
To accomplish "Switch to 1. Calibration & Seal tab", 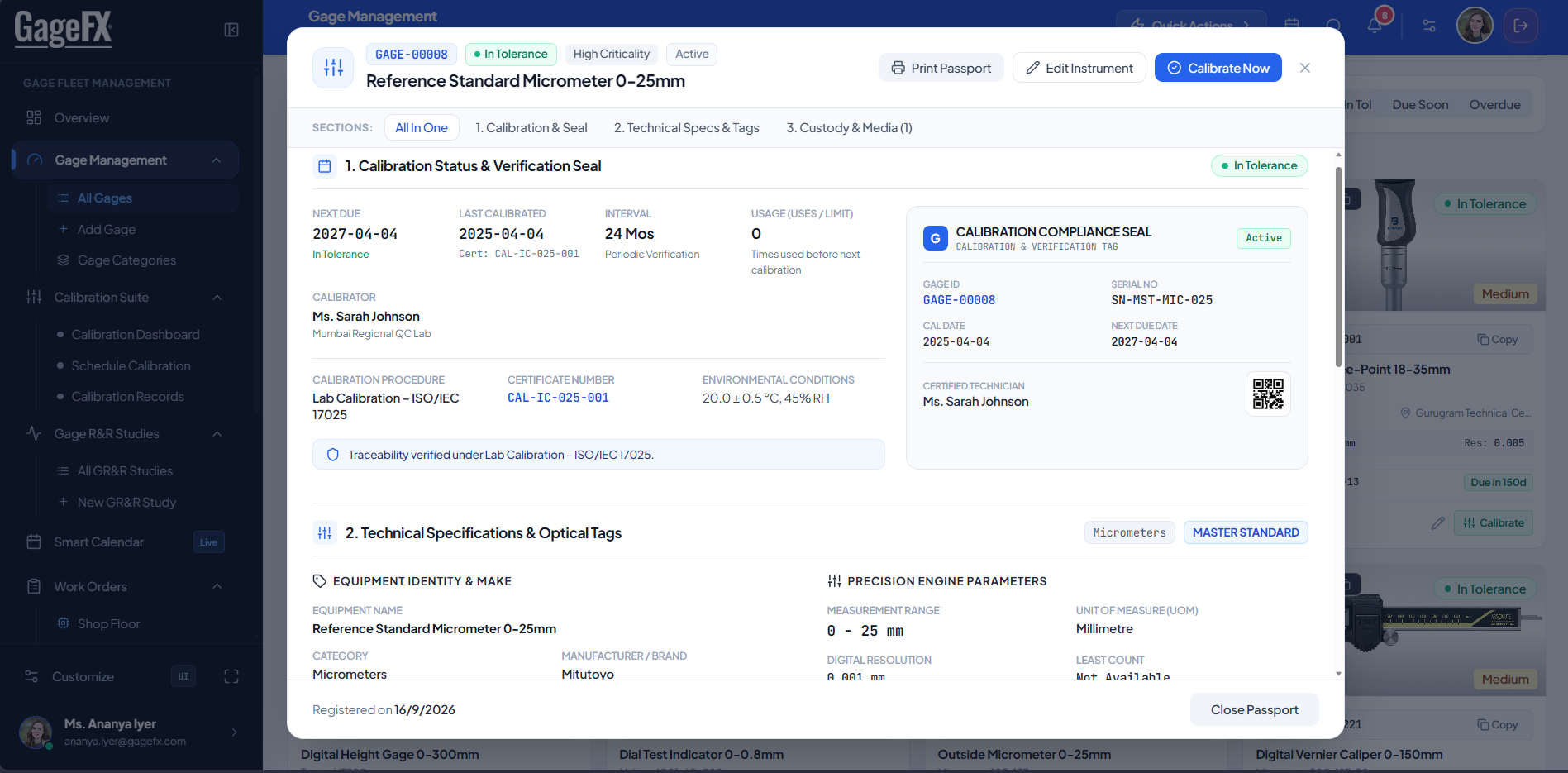I will point(531,127).
